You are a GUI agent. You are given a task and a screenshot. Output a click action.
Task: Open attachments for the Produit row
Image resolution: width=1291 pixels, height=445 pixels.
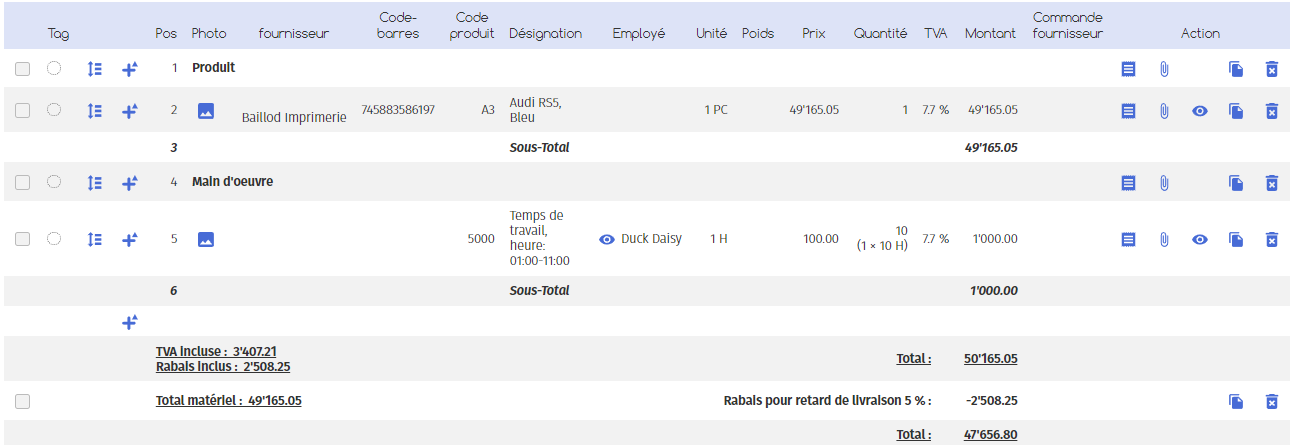(1164, 69)
